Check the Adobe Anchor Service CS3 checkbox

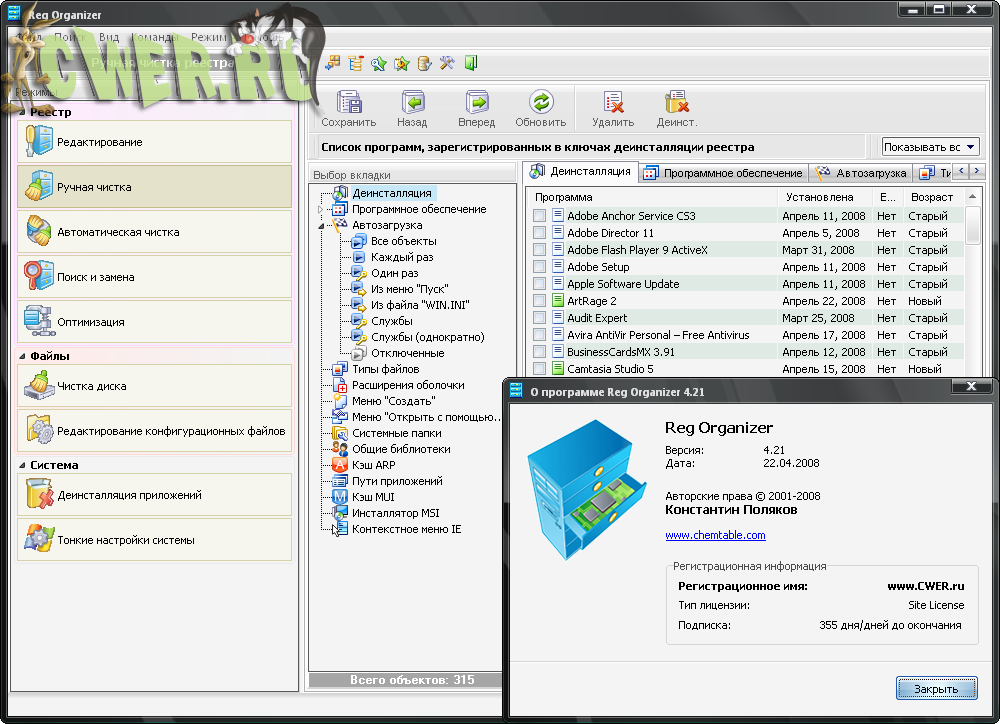[x=540, y=216]
